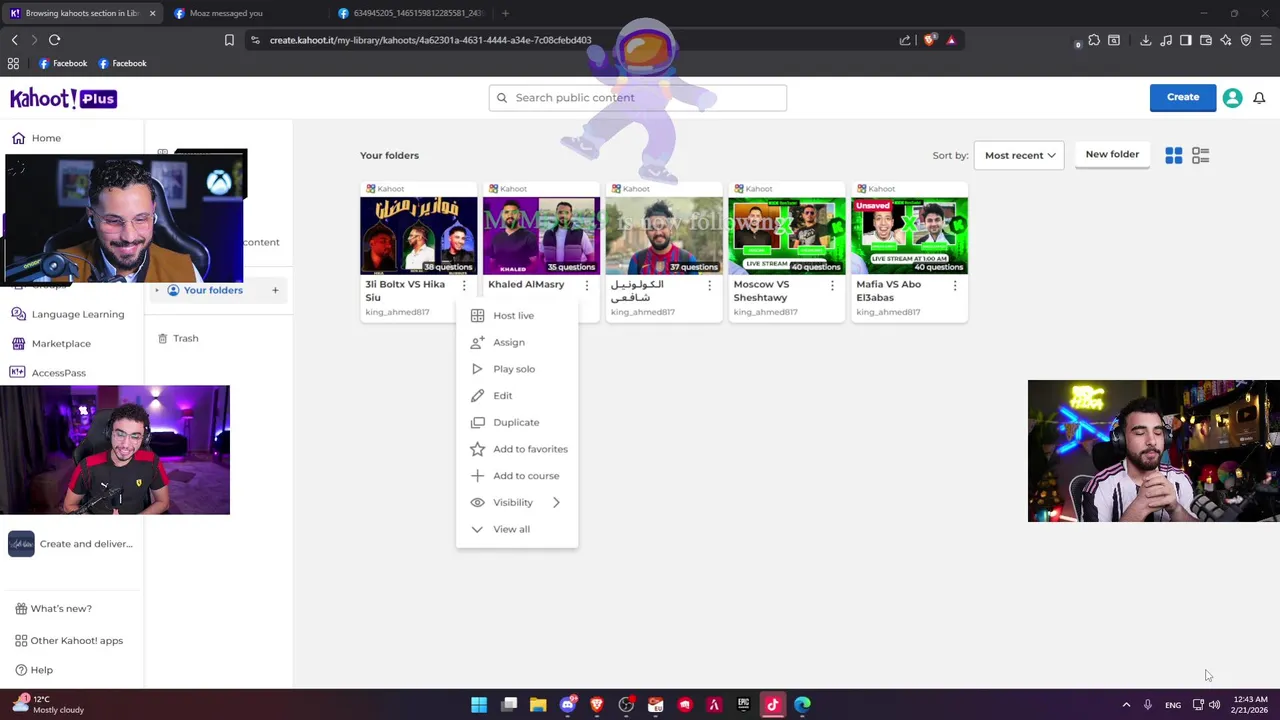The image size is (1280, 720).
Task: Open AccessPass in sidebar
Action: click(49, 373)
